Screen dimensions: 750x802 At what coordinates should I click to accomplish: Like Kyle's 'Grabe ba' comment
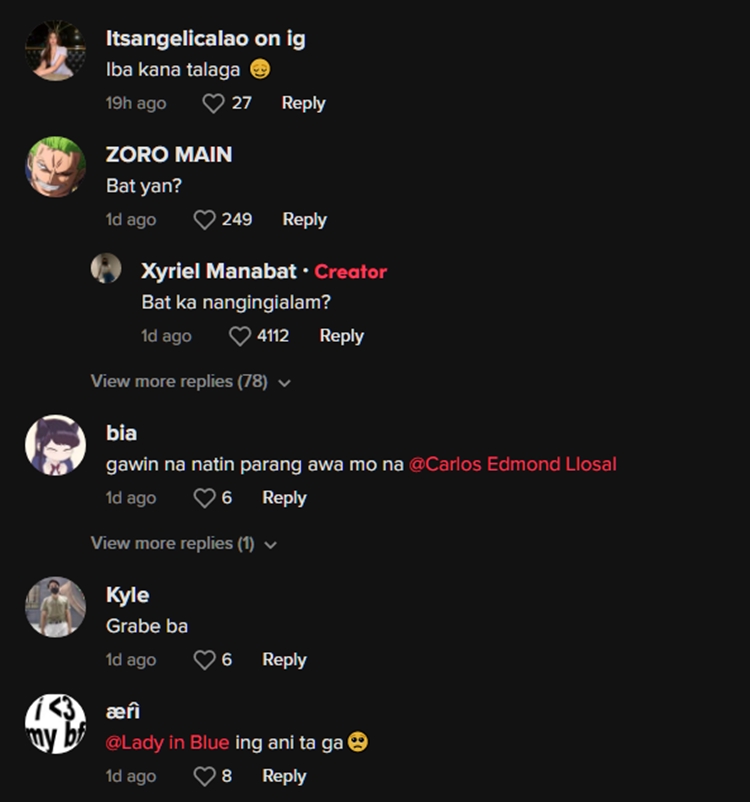pos(204,660)
